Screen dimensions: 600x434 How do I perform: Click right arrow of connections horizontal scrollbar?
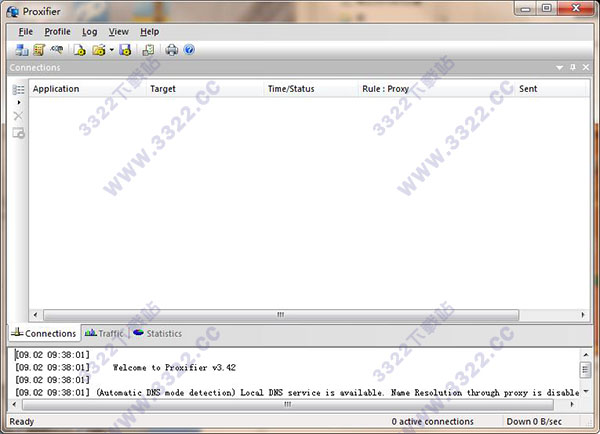pos(583,315)
